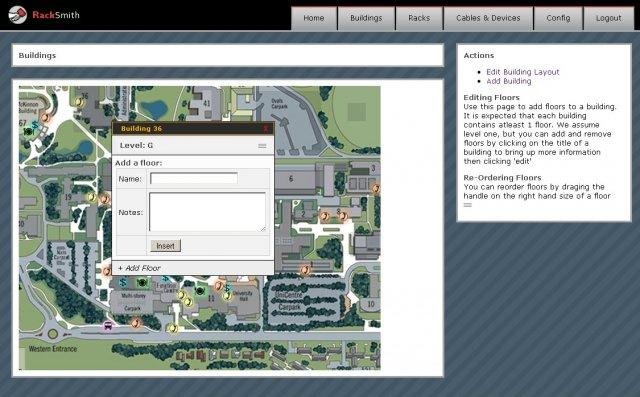Click the yellow marker near Western Entrance road
The image size is (640, 397).
[x=173, y=328]
